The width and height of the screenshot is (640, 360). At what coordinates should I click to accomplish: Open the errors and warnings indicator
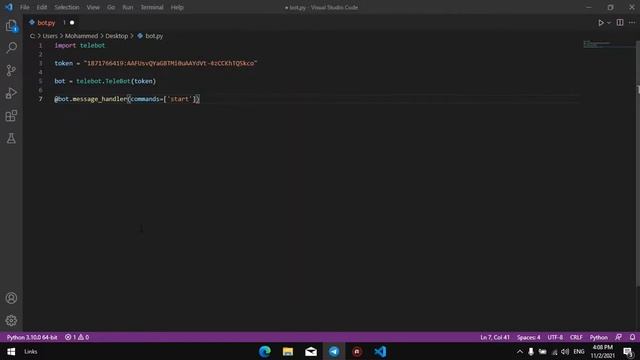click(77, 337)
